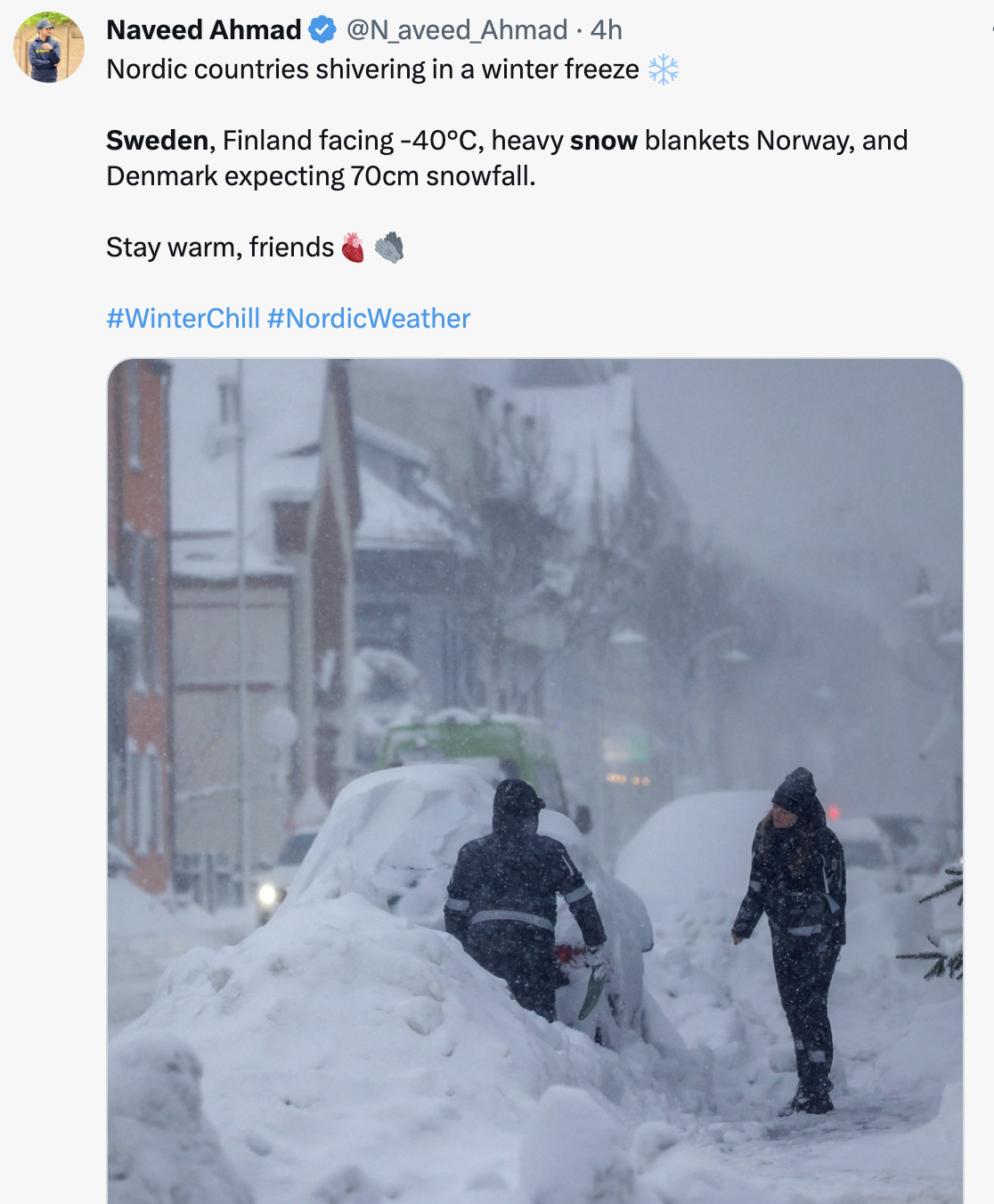This screenshot has width=994, height=1204.
Task: Click the red heart emoji
Action: (x=354, y=248)
